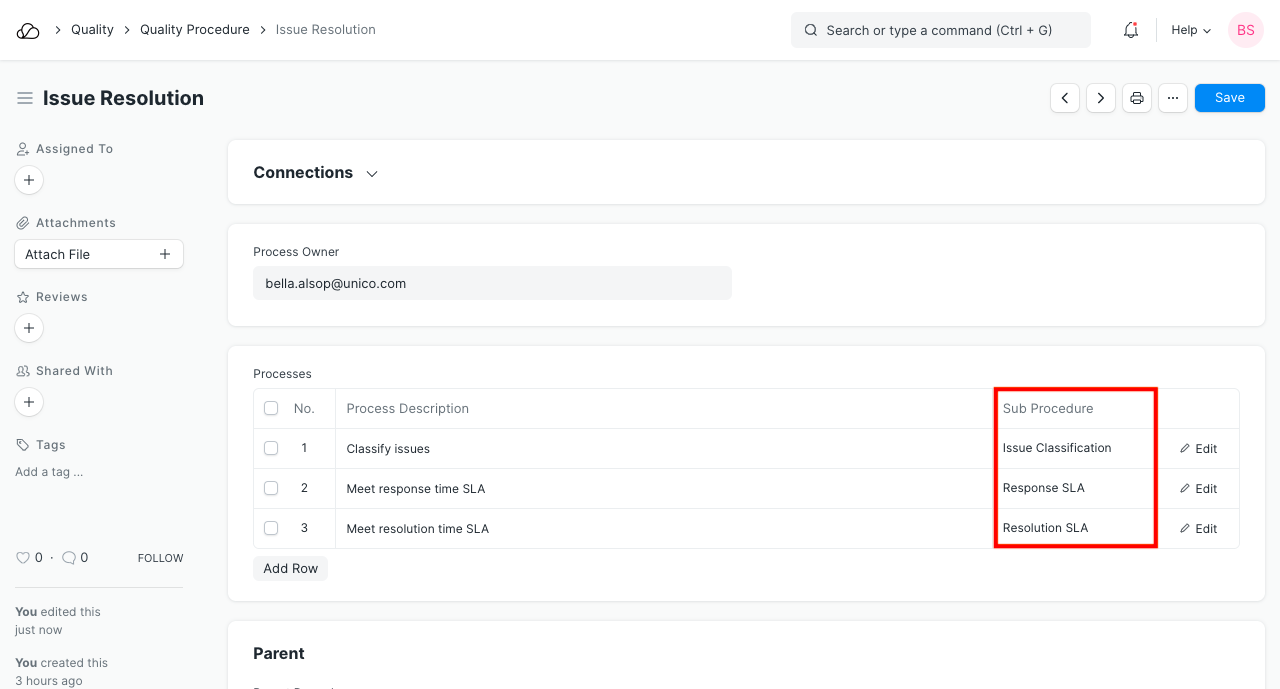1280x689 pixels.
Task: Click the Save button
Action: [1229, 98]
